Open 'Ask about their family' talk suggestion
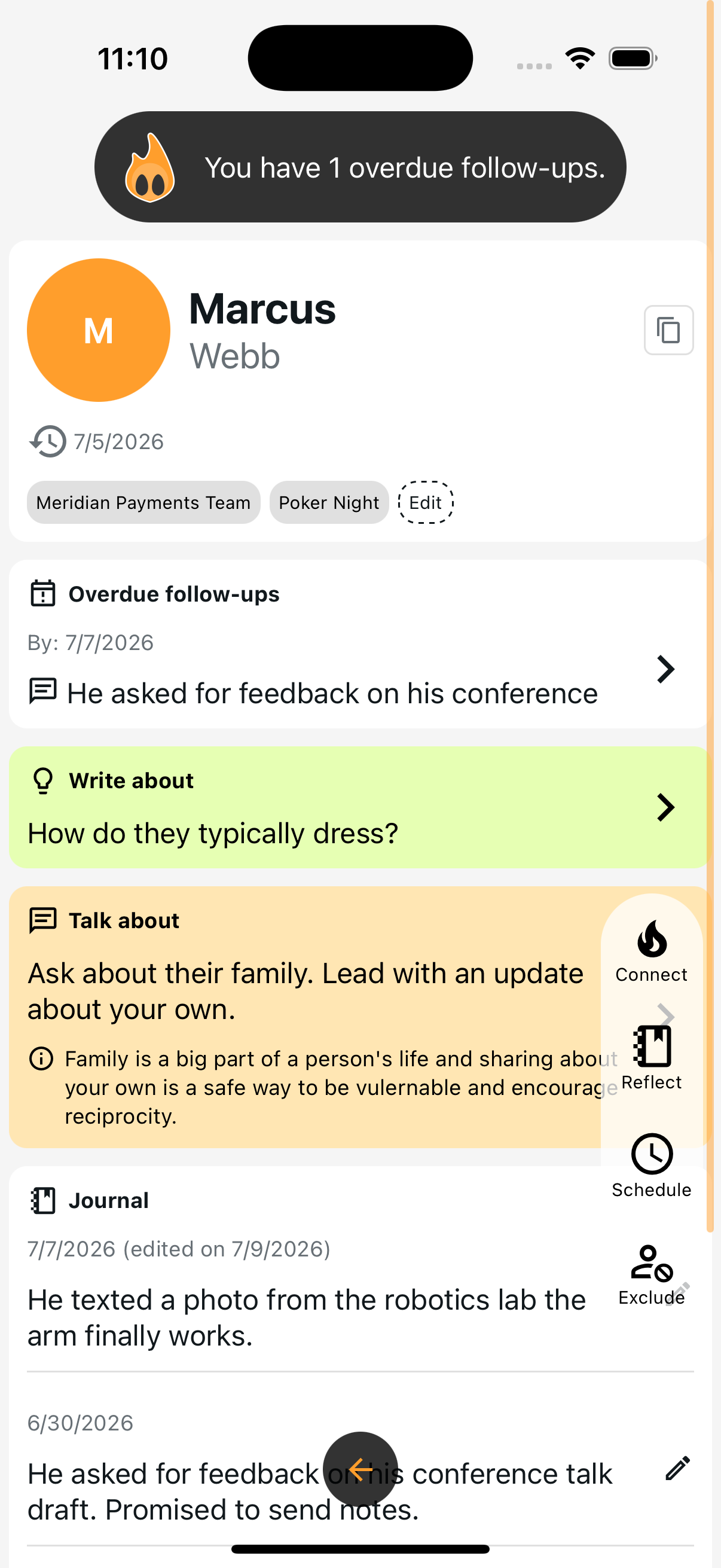721x1568 pixels. pos(305,990)
